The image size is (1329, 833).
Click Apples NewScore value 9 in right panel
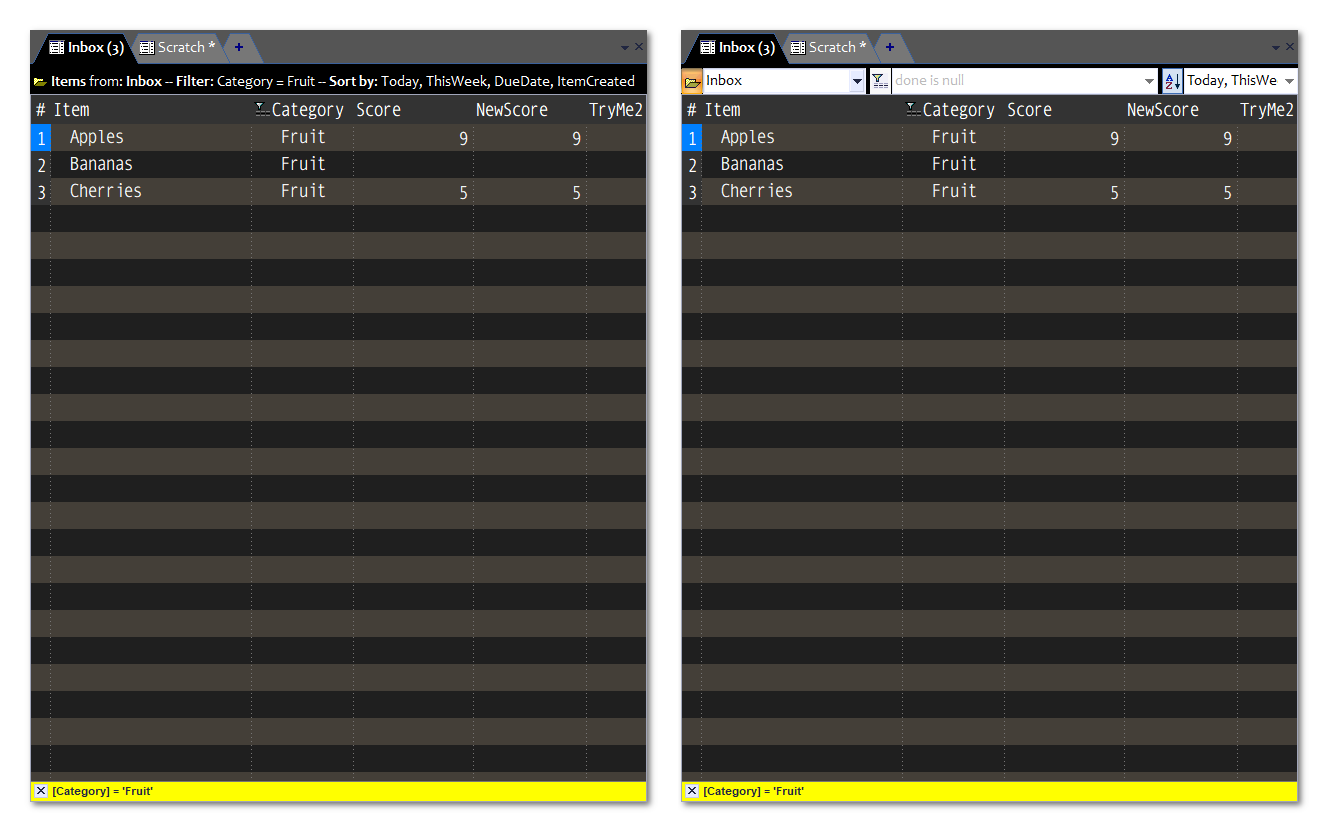pos(1227,139)
